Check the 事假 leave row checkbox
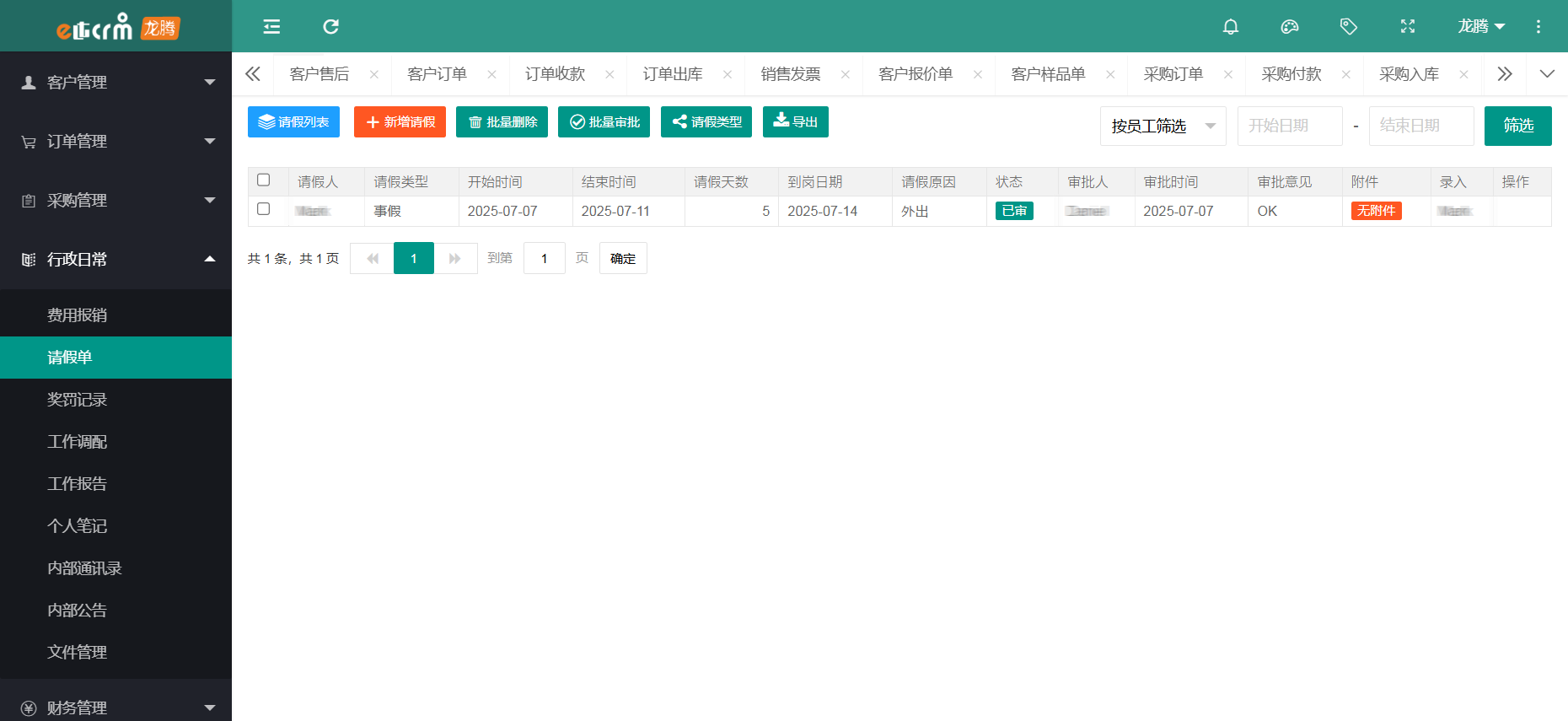Image resolution: width=1568 pixels, height=721 pixels. [264, 209]
